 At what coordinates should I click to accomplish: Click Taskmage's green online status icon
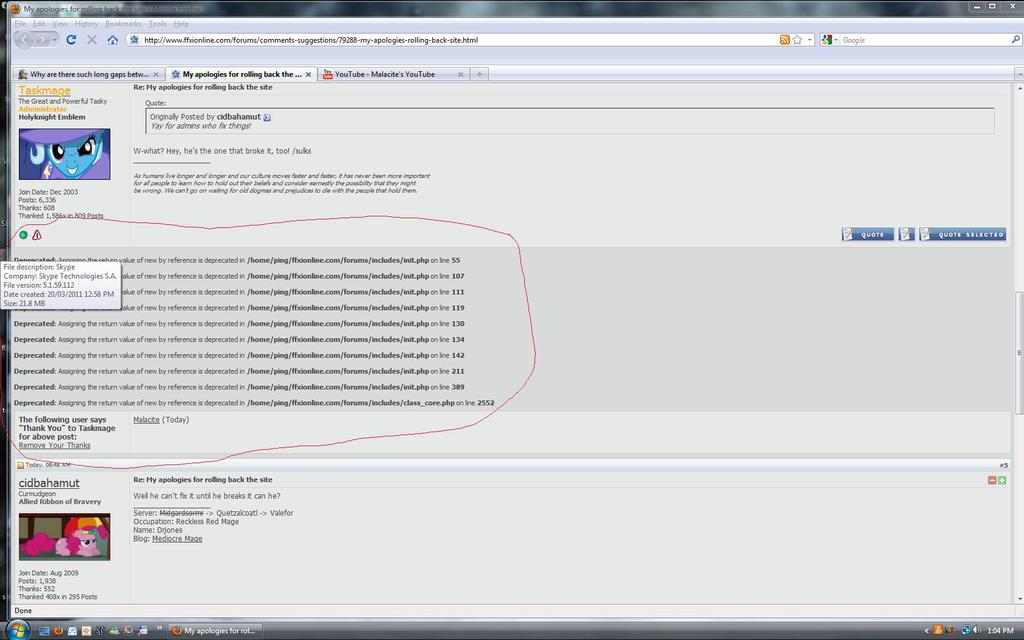[24, 235]
